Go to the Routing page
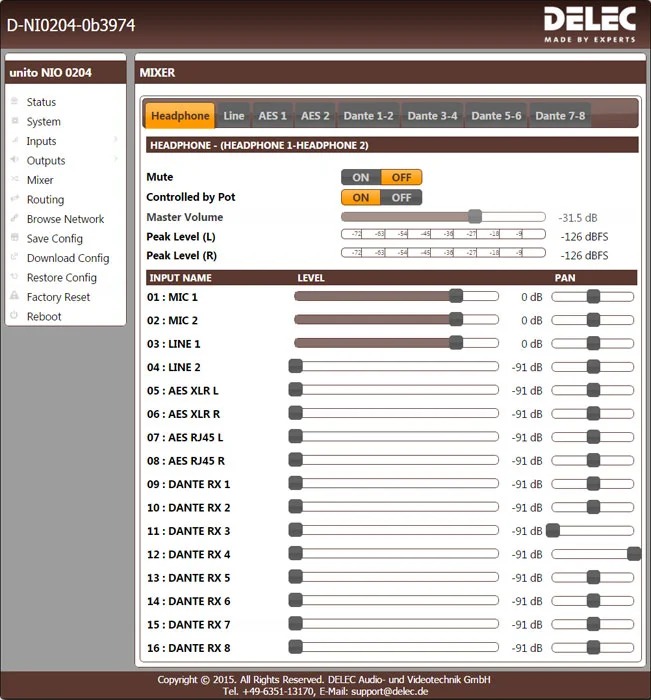 (45, 200)
